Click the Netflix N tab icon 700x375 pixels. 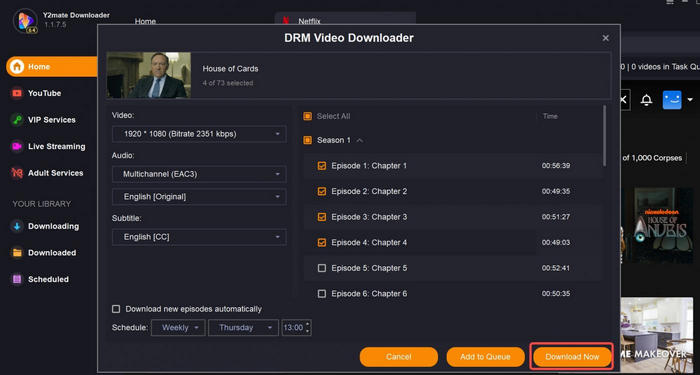click(x=286, y=21)
